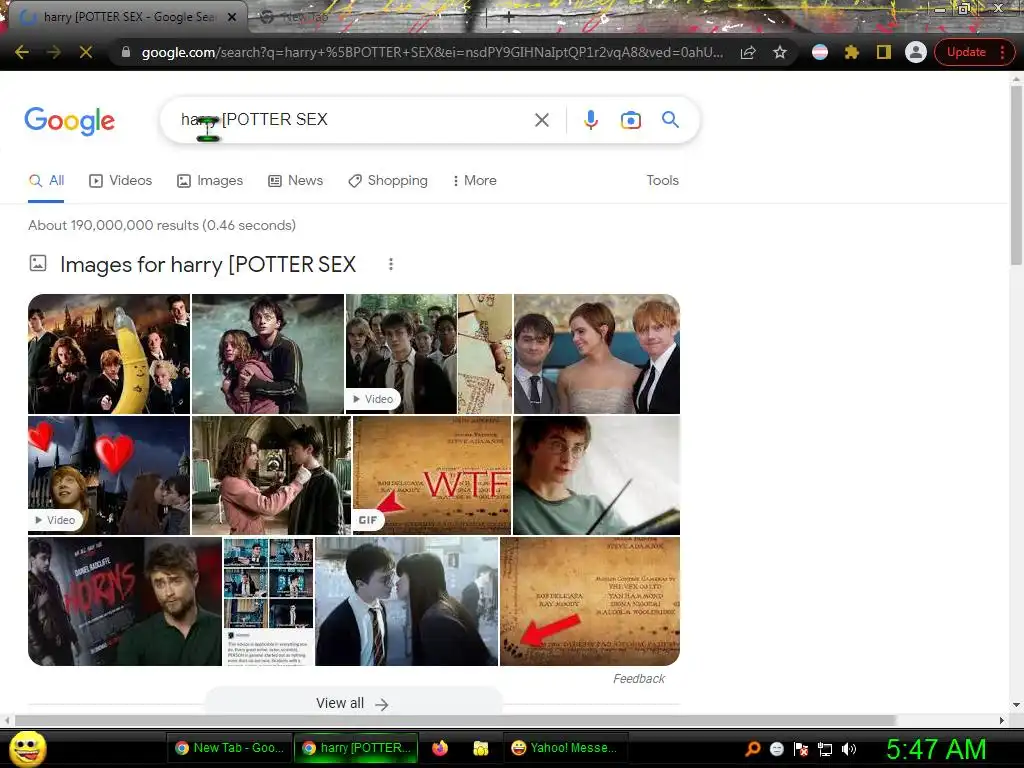
Task: Open the three cast portrait thumbnail
Action: [596, 354]
